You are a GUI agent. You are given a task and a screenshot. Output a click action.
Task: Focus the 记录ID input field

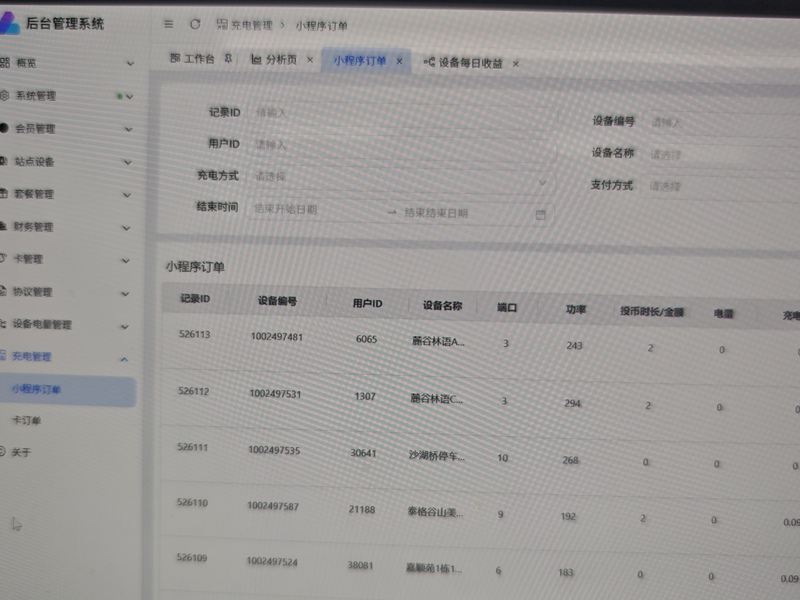click(x=402, y=115)
